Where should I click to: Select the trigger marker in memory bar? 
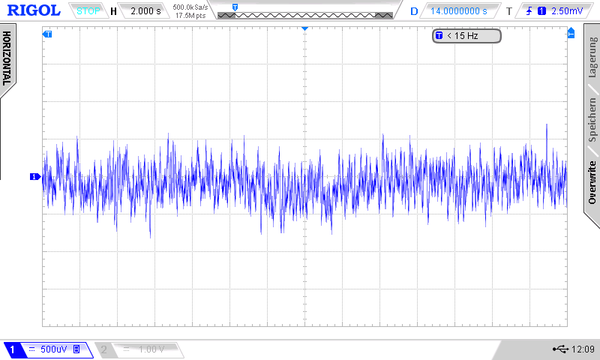coord(235,7)
